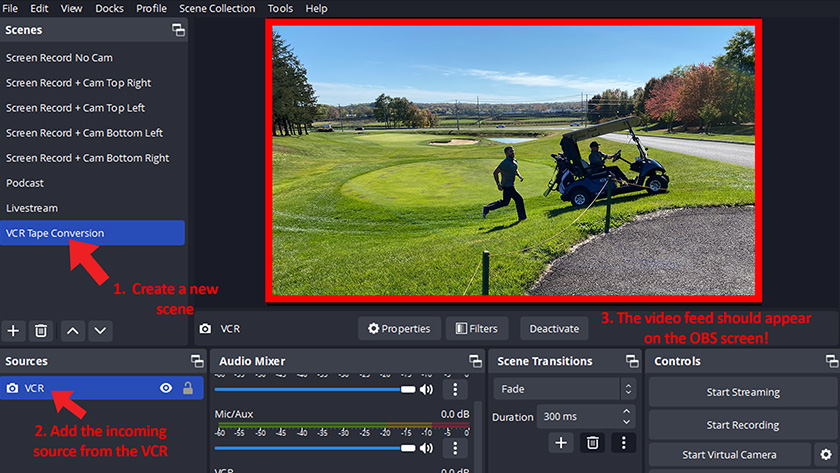
Task: Open the VCR source Filters
Action: pos(477,328)
